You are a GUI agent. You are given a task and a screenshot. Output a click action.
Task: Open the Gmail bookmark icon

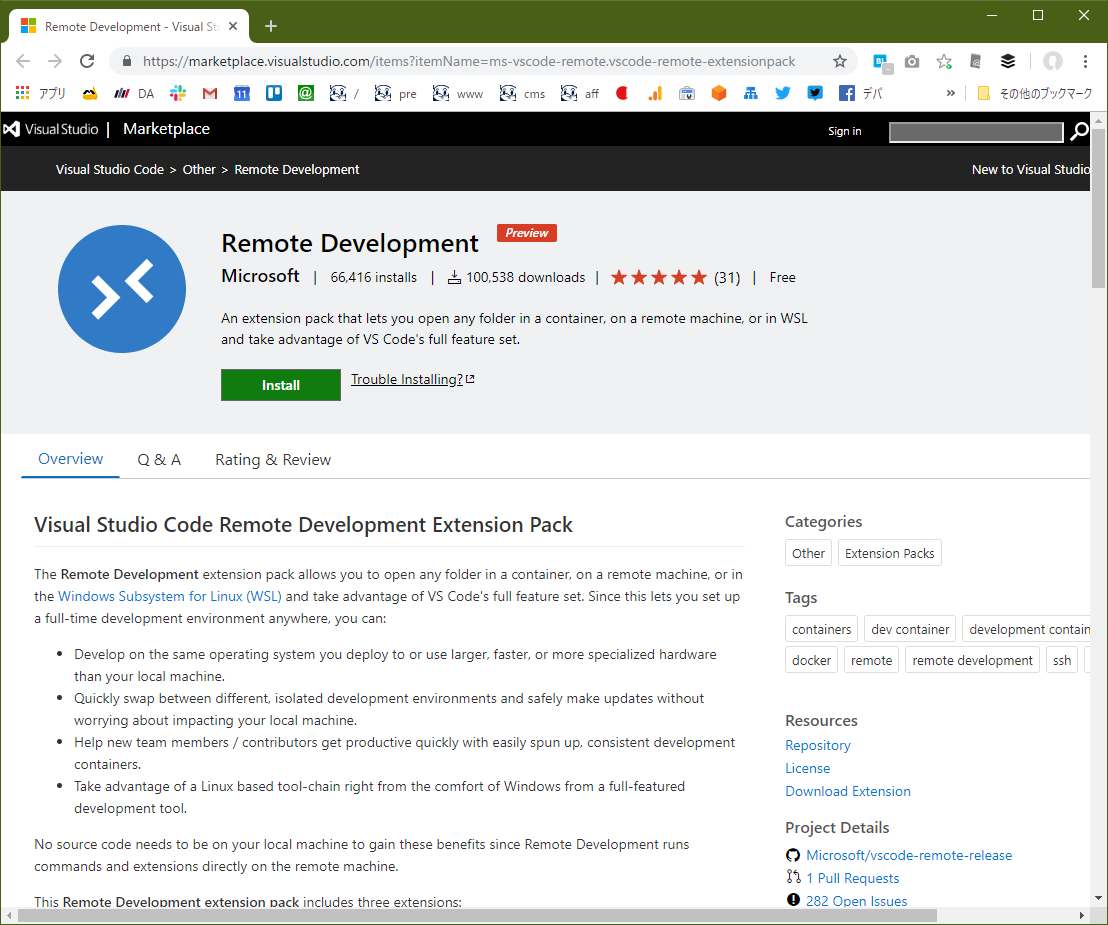(210, 93)
